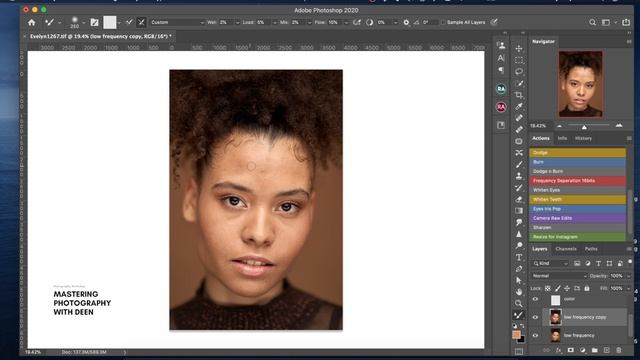Toggle Lock image pixels brush icon
Image resolution: width=640 pixels, height=360 pixels.
[x=558, y=288]
